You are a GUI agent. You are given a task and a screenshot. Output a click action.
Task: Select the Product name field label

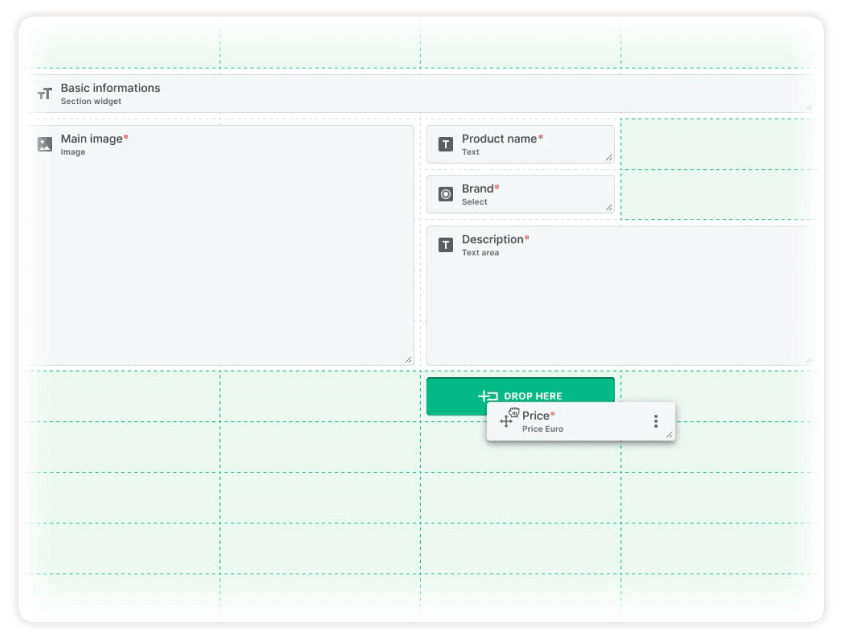[499, 139]
